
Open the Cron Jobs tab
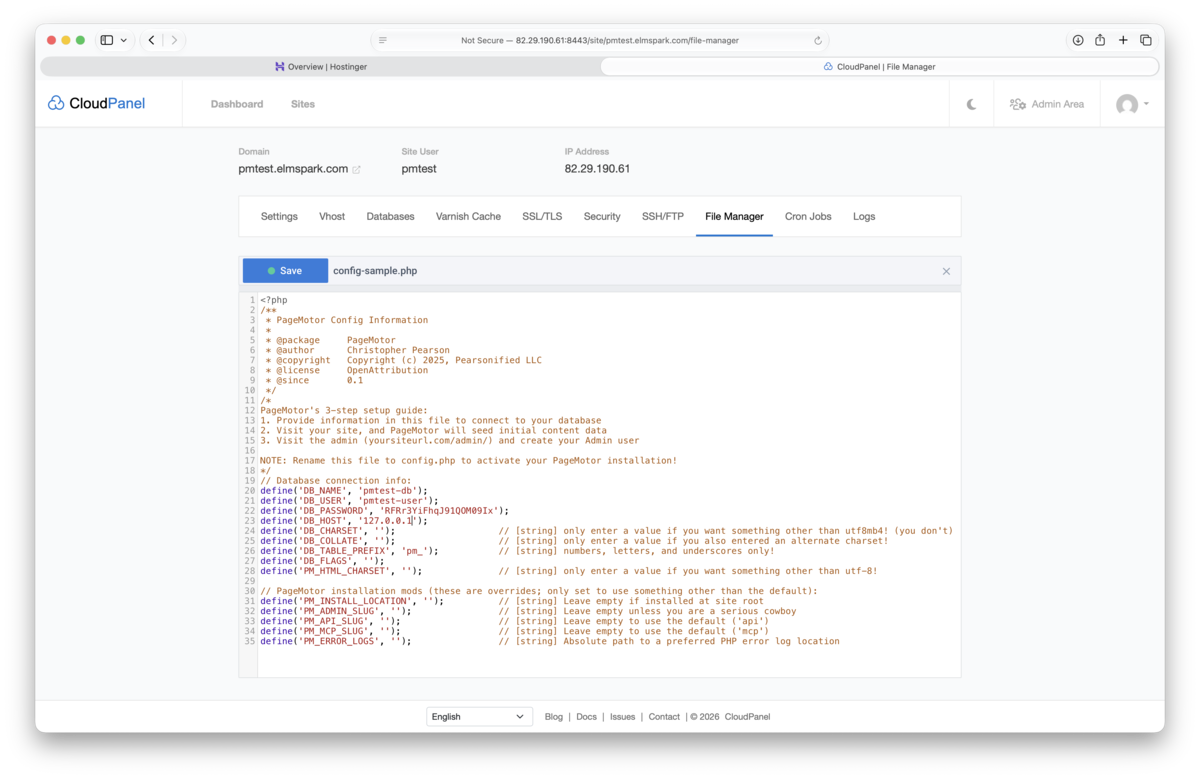pyautogui.click(x=808, y=216)
